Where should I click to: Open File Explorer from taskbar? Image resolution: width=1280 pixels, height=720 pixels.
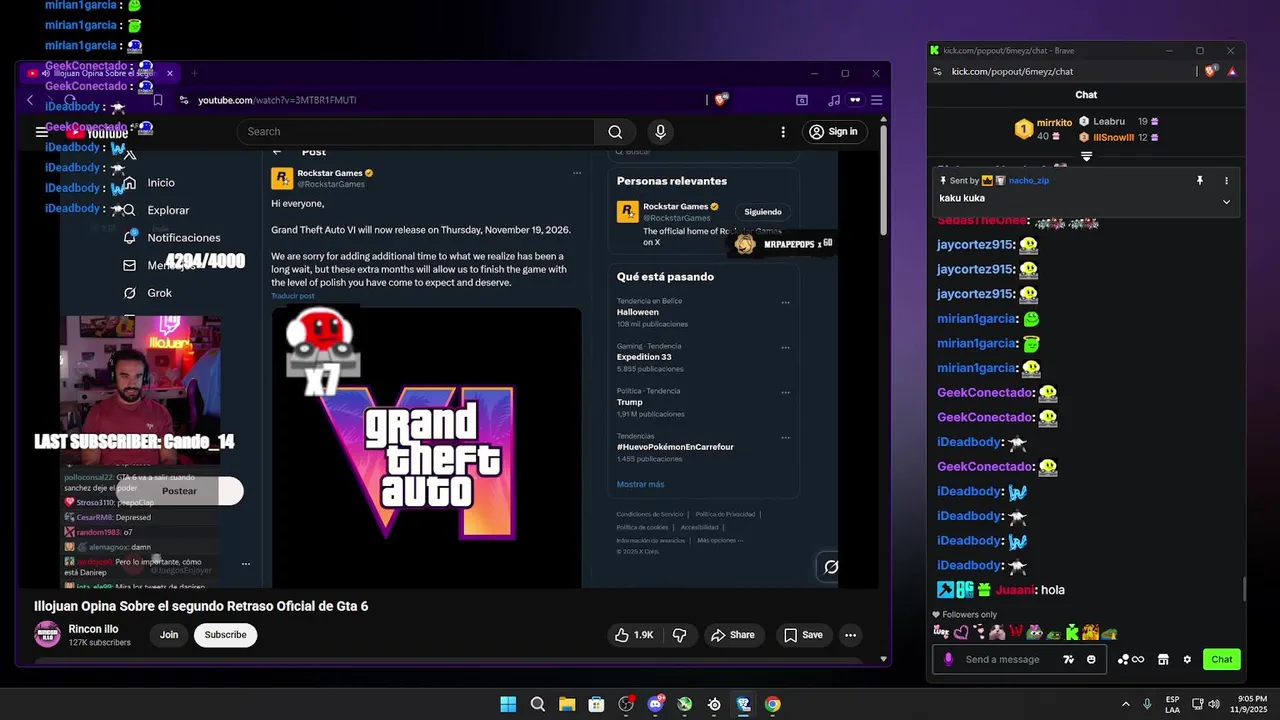coord(567,704)
